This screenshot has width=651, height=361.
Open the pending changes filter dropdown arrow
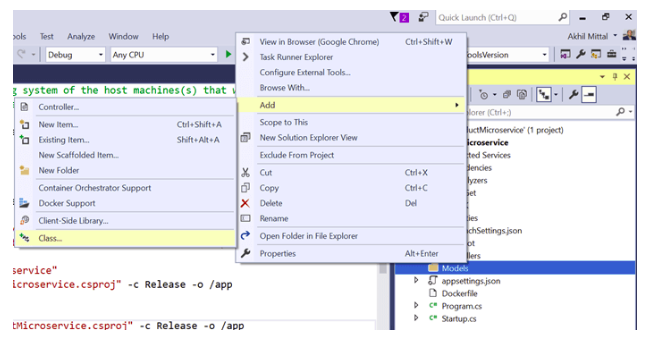tap(494, 95)
